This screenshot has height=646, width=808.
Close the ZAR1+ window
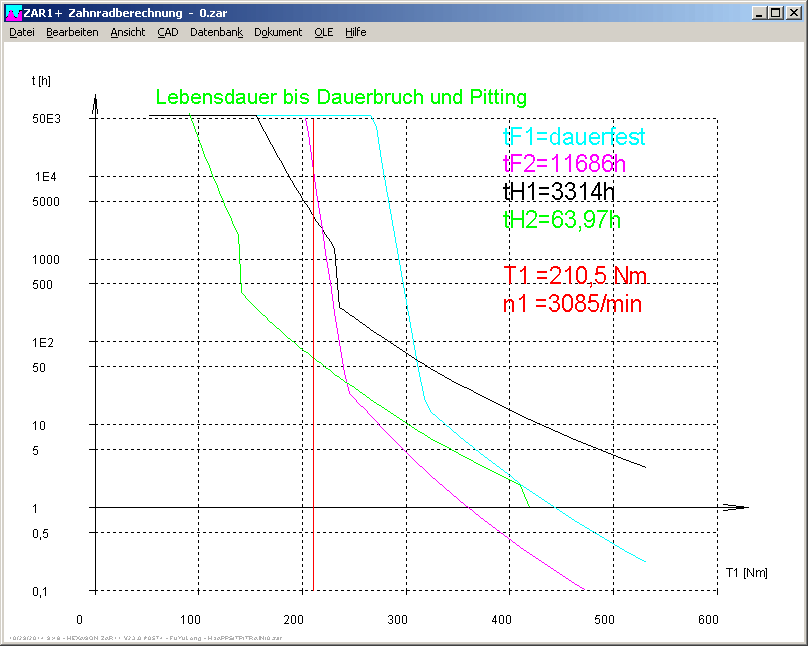[x=794, y=13]
